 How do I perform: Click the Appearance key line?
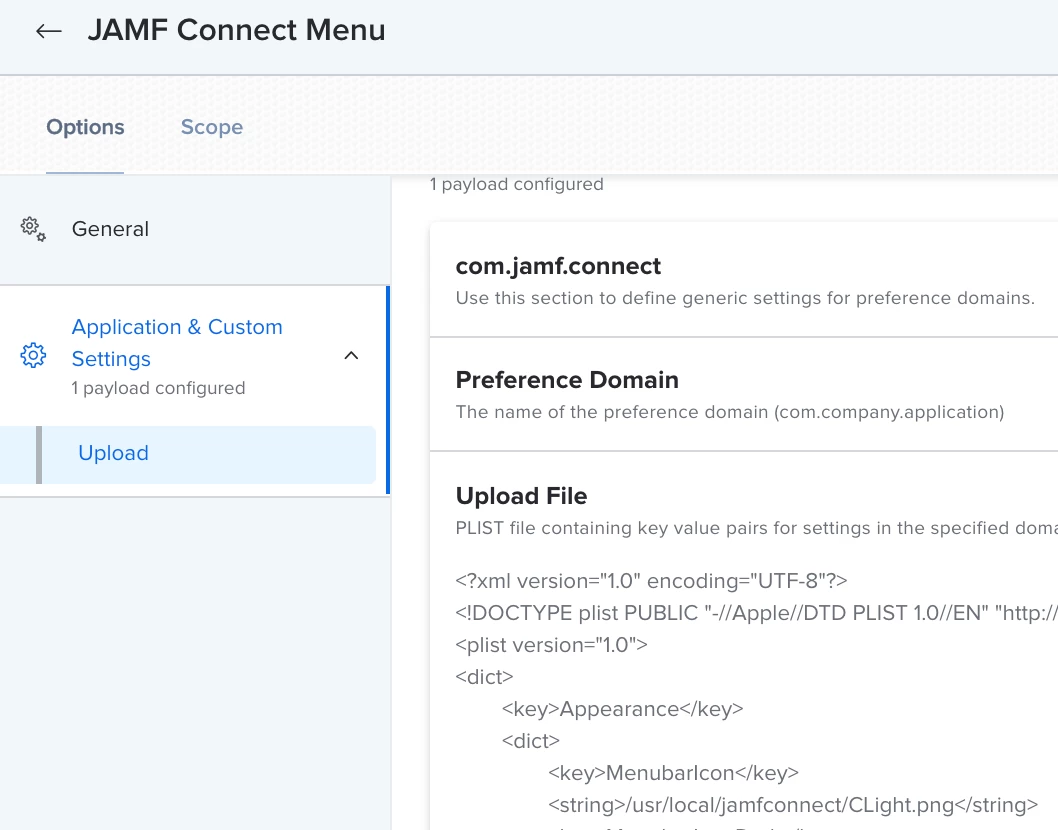(x=622, y=709)
